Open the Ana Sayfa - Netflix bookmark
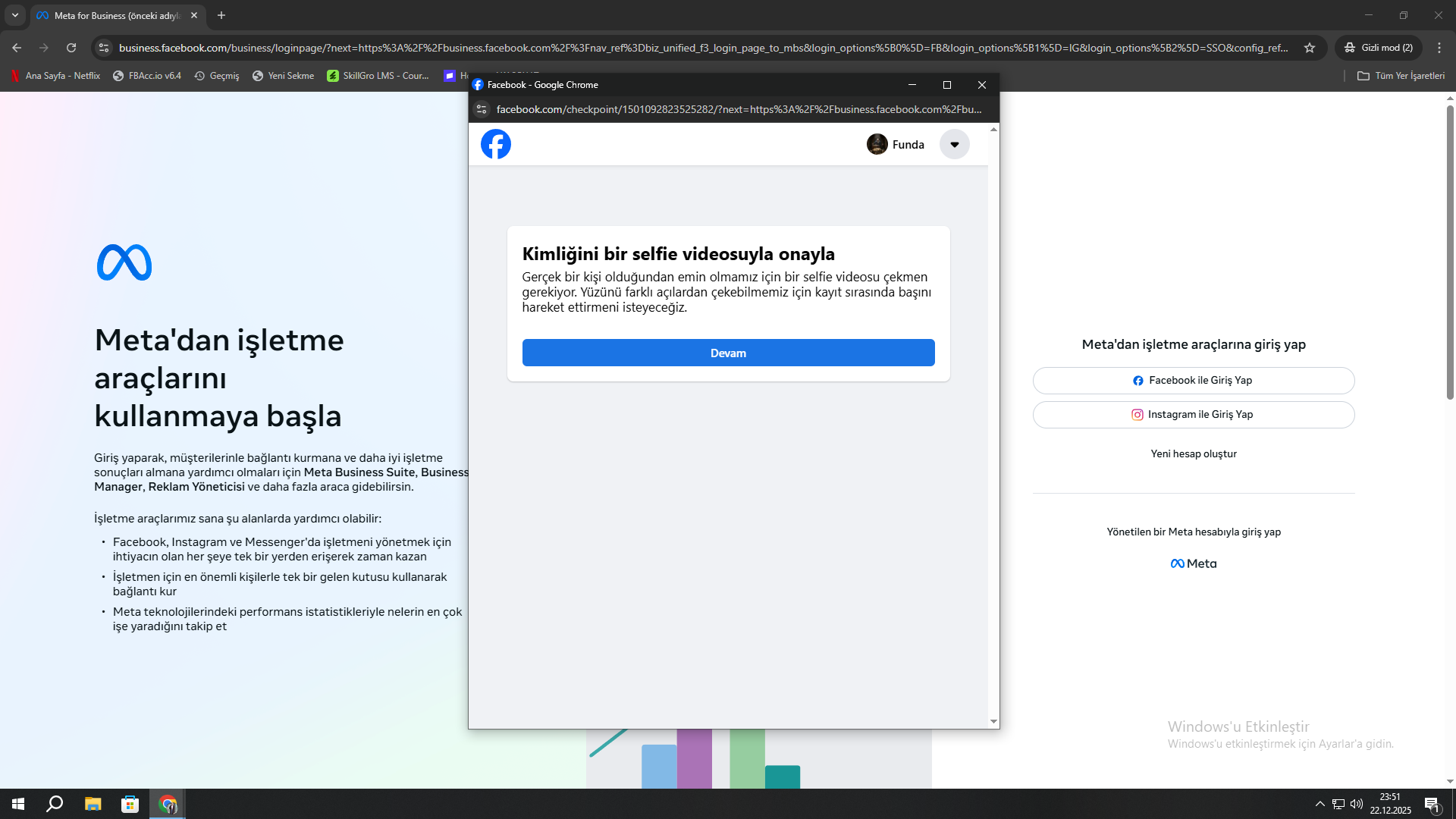 pyautogui.click(x=55, y=76)
